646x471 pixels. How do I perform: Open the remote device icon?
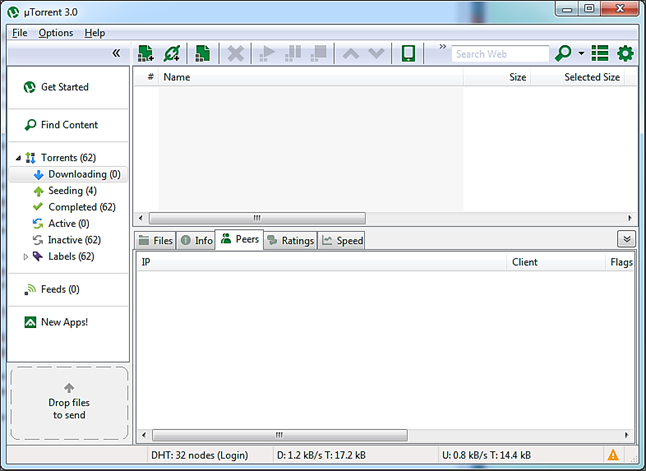pyautogui.click(x=408, y=54)
